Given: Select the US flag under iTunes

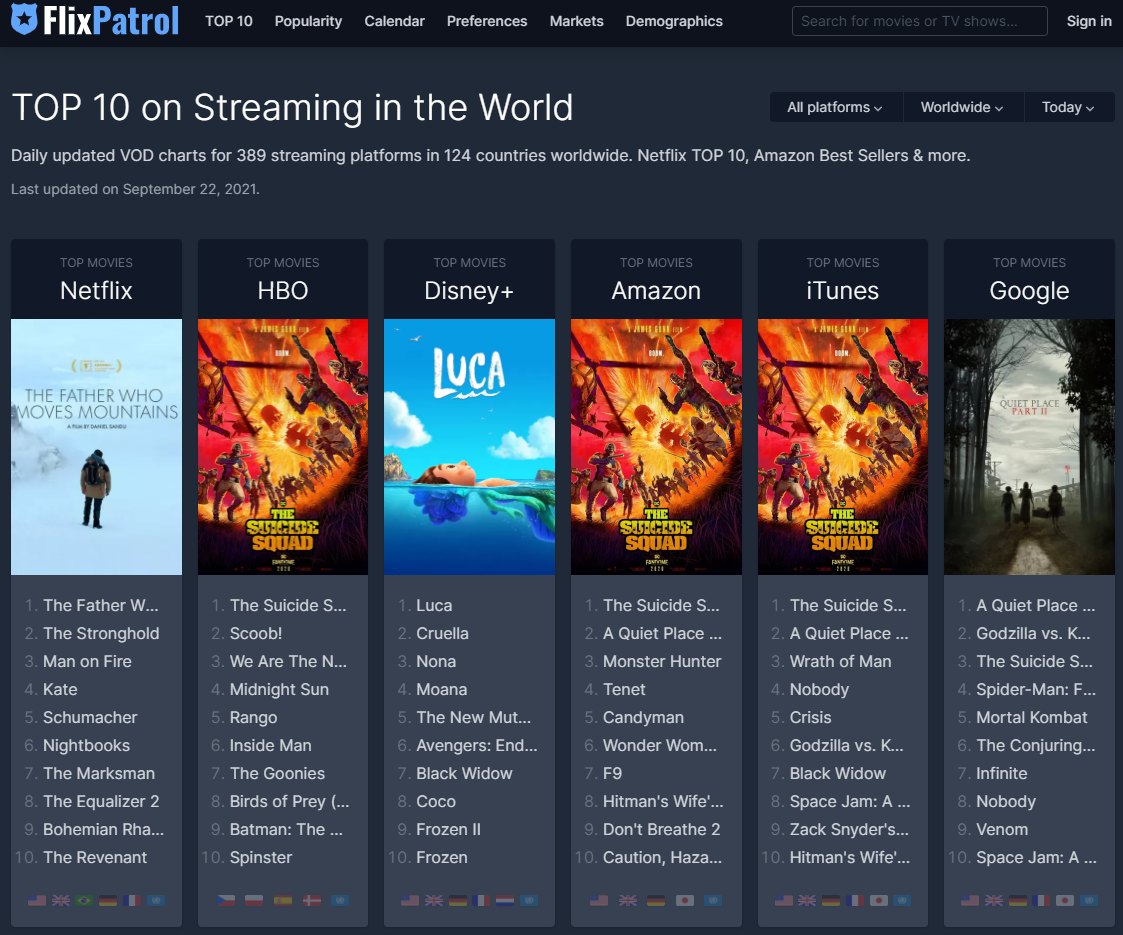Looking at the screenshot, I should 784,901.
